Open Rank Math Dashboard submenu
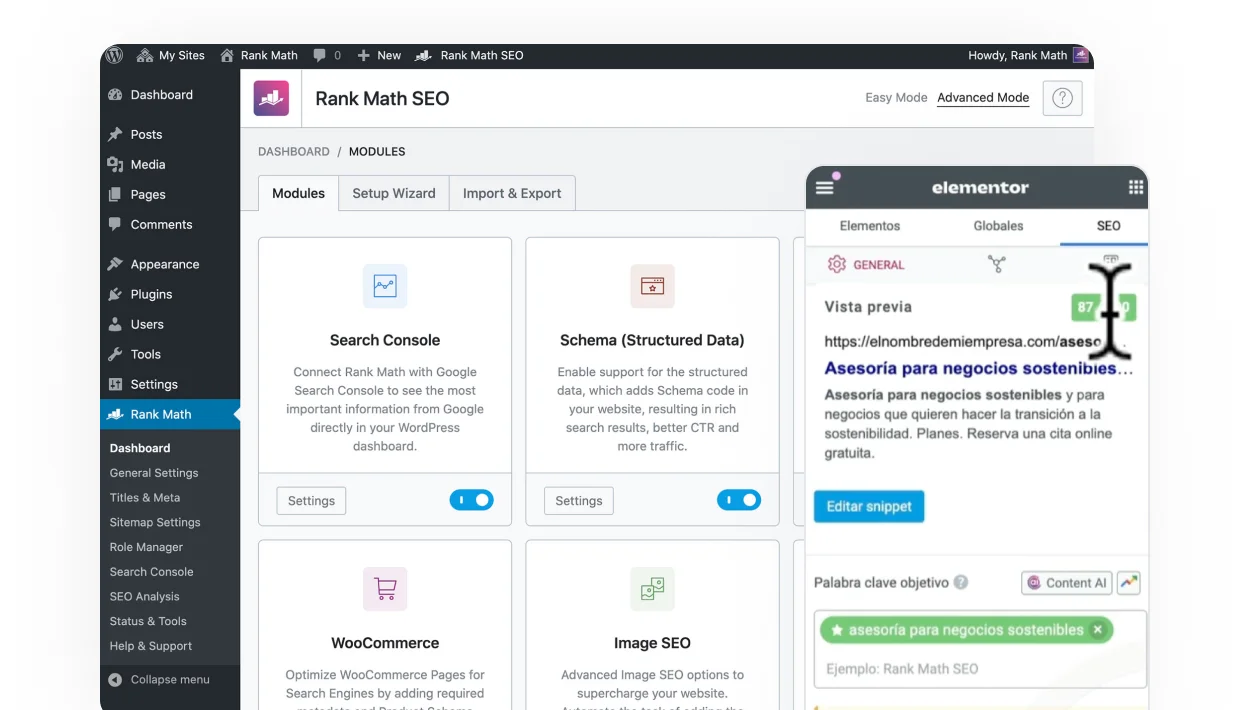 tap(140, 448)
